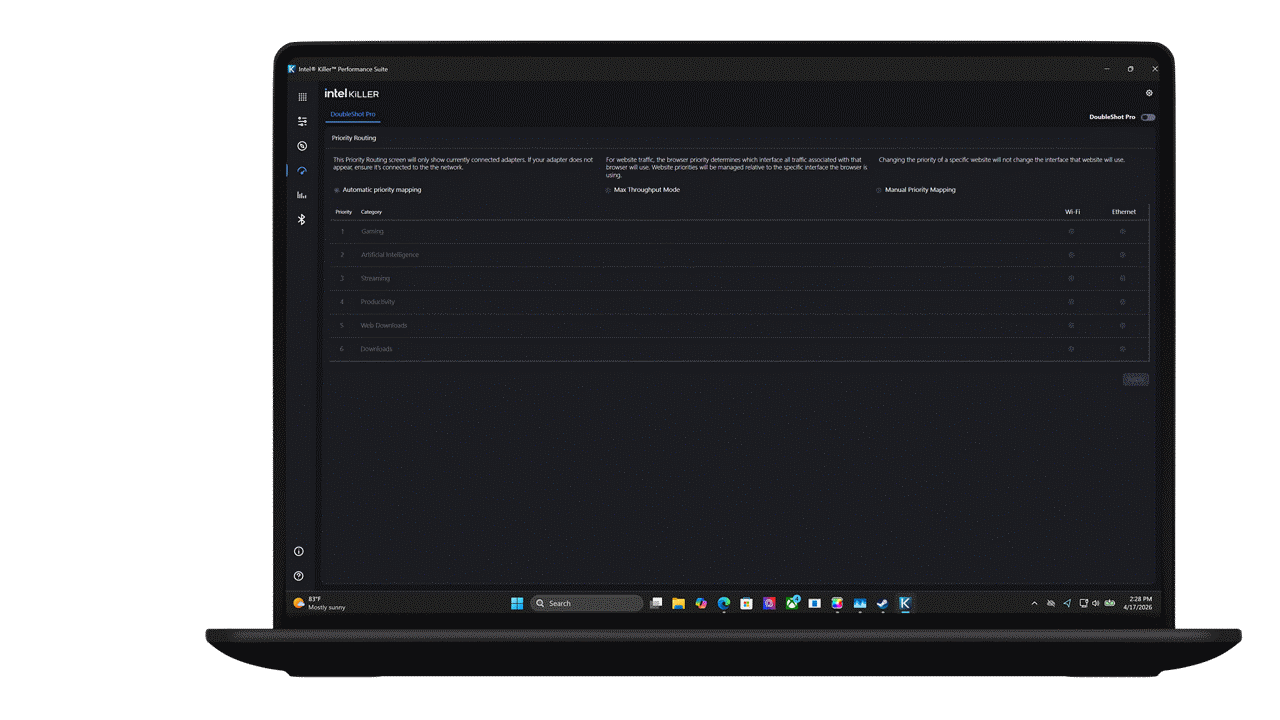The width and height of the screenshot is (1280, 720).
Task: Click the Downloads category in row 6
Action: pyautogui.click(x=377, y=349)
